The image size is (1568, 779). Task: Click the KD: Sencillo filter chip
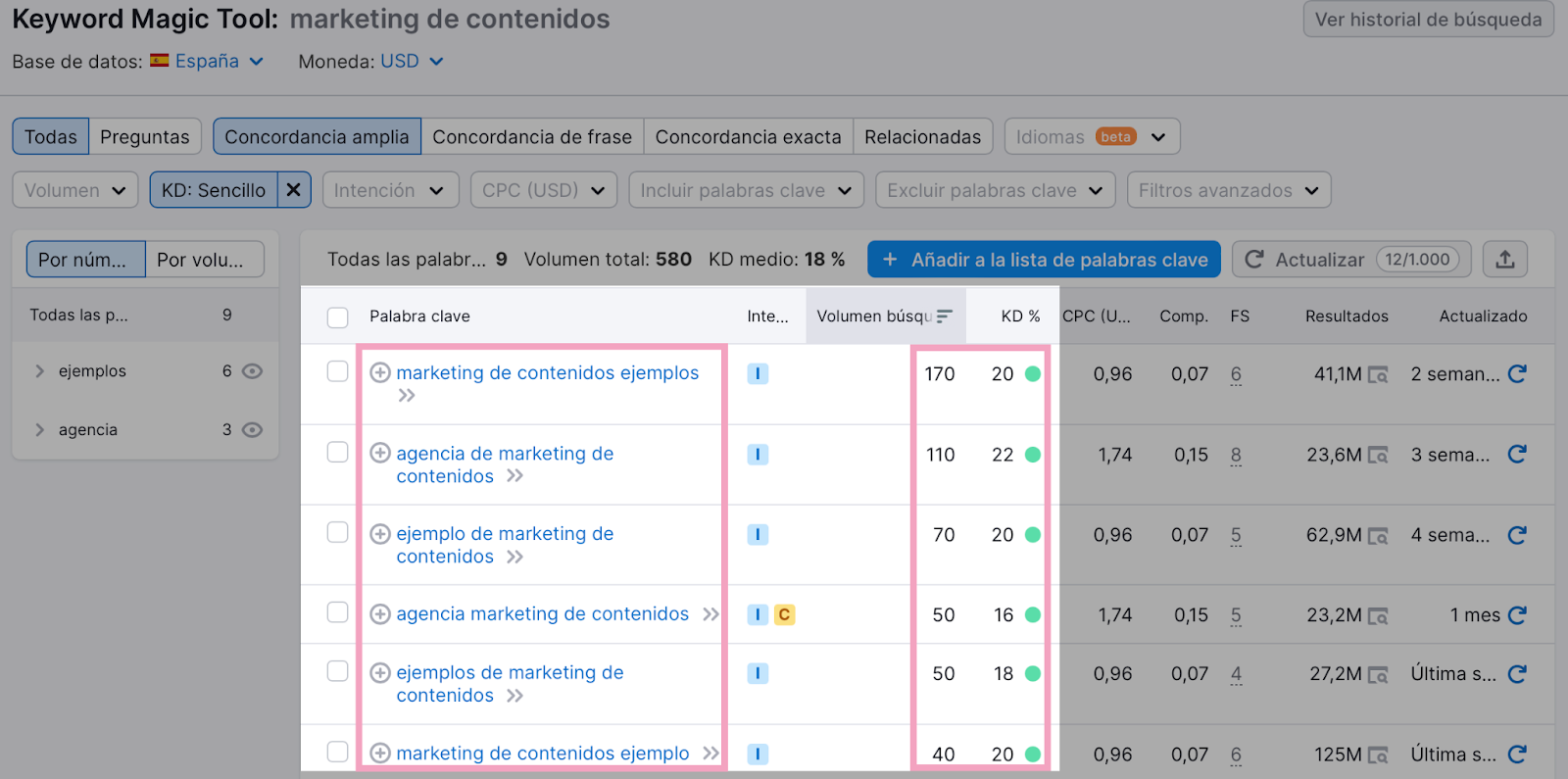tap(214, 190)
